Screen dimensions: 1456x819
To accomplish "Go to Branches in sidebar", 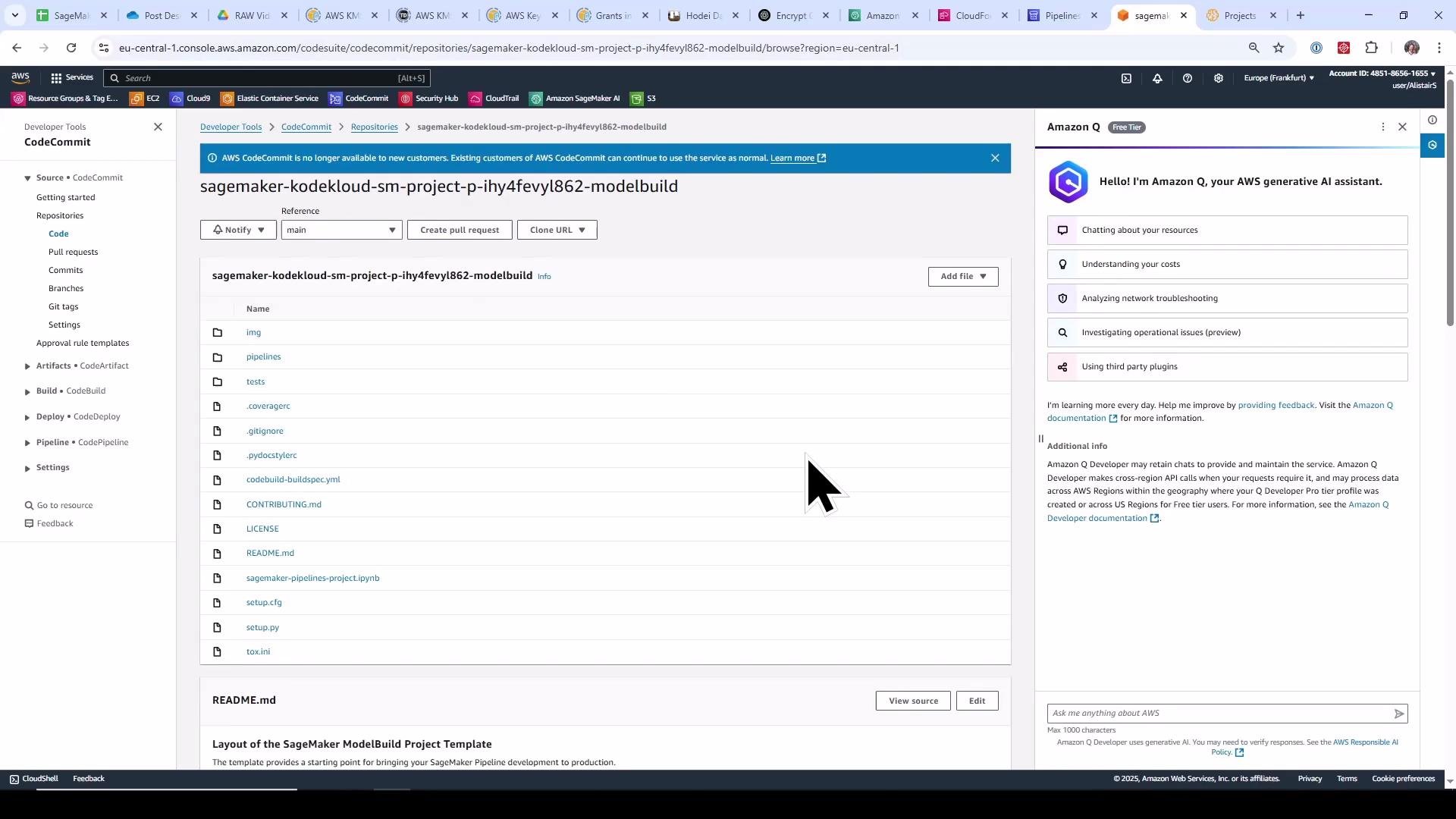I will click(66, 288).
